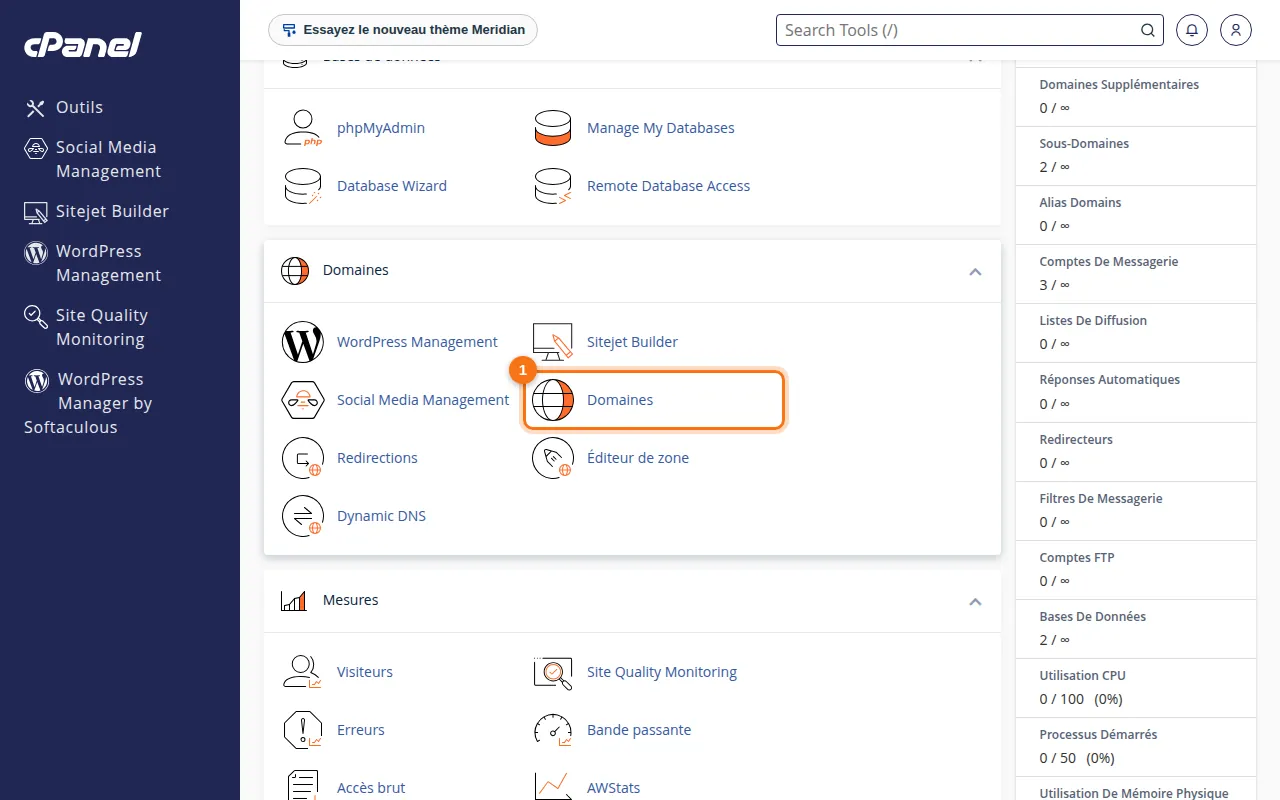The image size is (1280, 800).
Task: Open WordPress Manager by Softaculous sidebar item
Action: coord(88,403)
